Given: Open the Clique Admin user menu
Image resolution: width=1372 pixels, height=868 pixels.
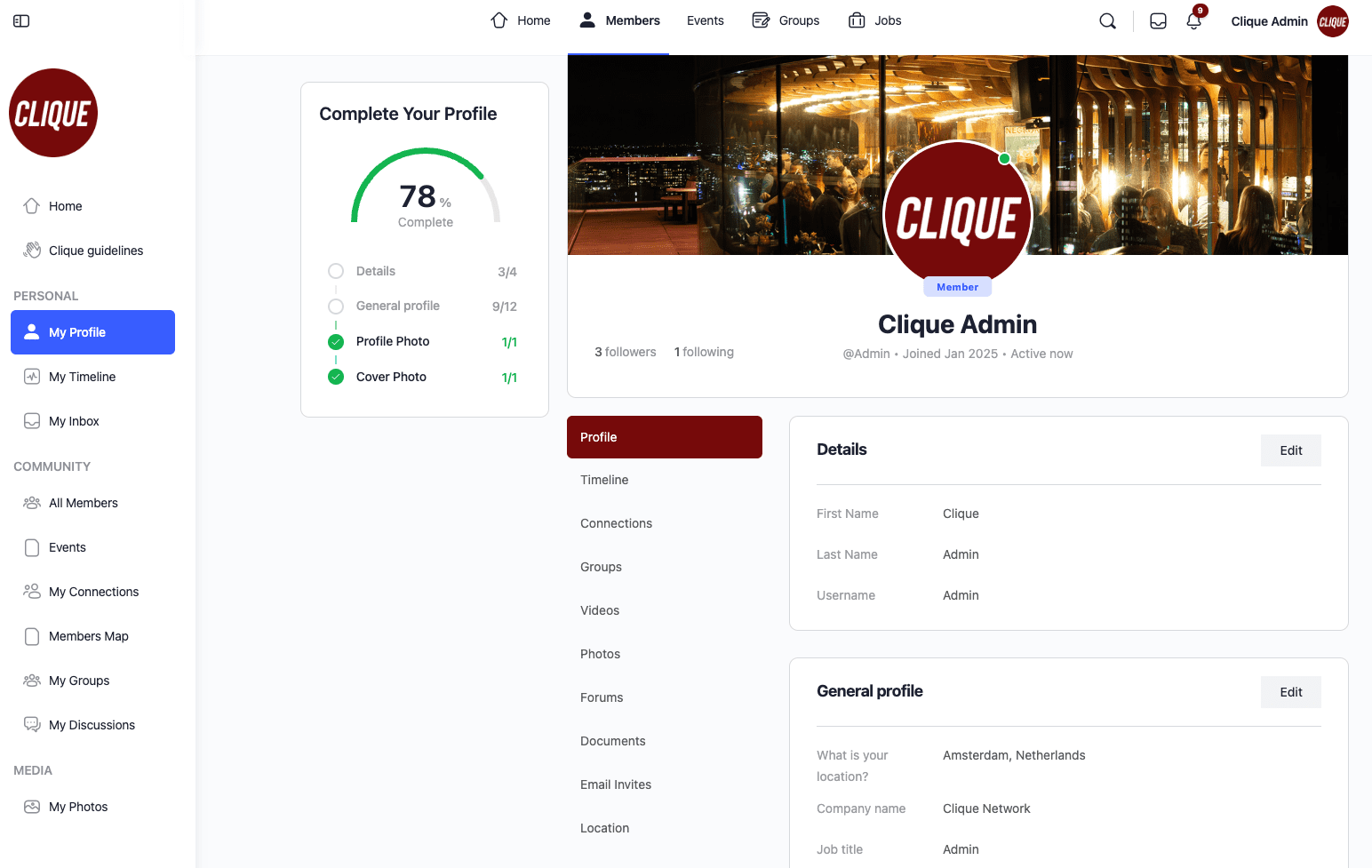Looking at the screenshot, I should 1288,21.
